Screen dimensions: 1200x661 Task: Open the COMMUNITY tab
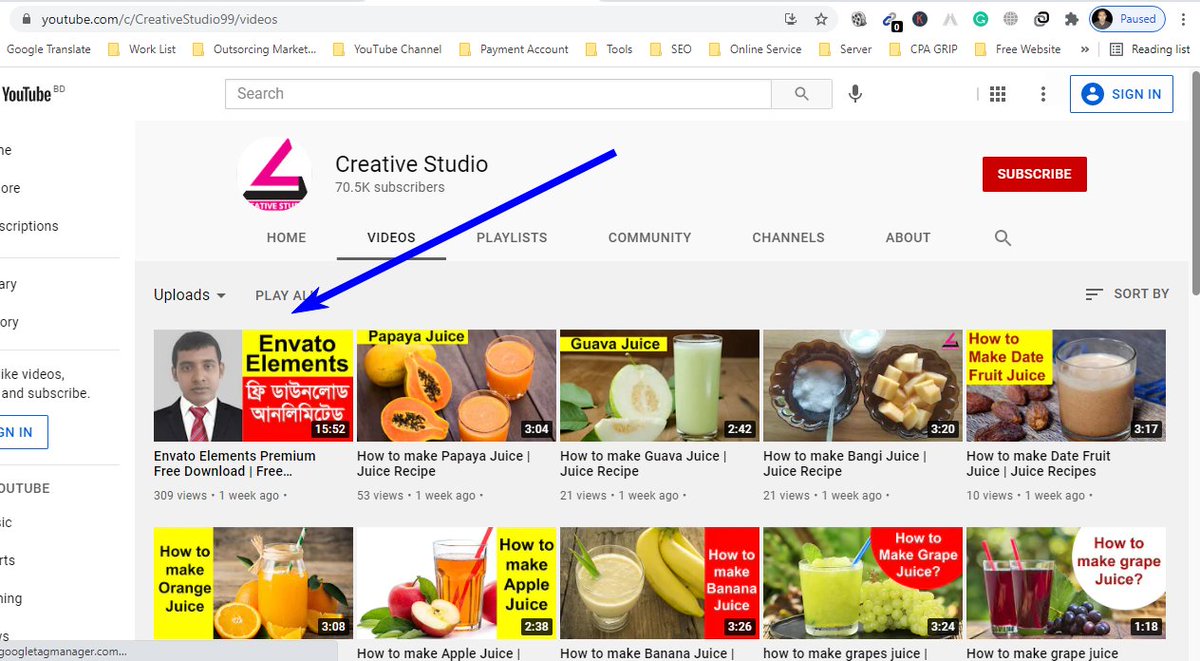click(x=650, y=238)
